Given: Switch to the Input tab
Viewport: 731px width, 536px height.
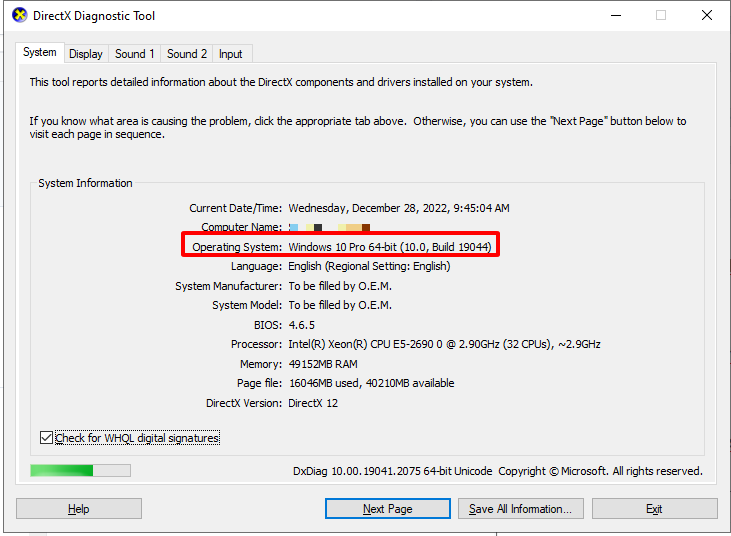Looking at the screenshot, I should pyautogui.click(x=231, y=54).
